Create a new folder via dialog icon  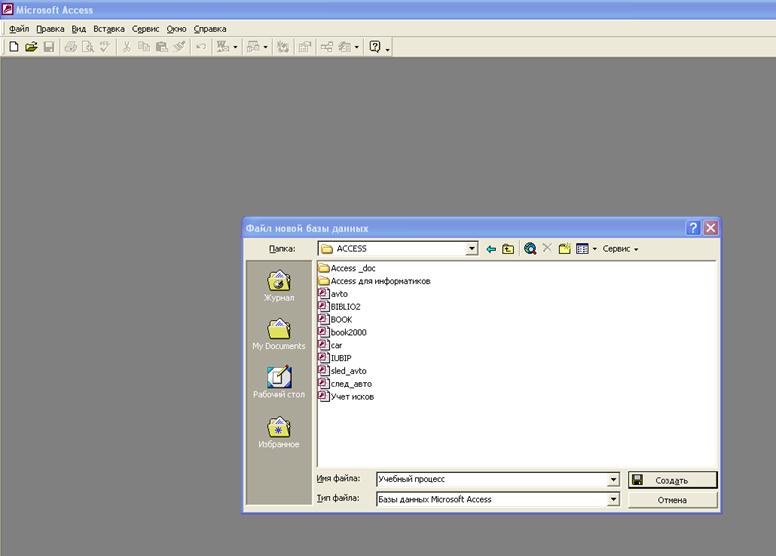564,249
